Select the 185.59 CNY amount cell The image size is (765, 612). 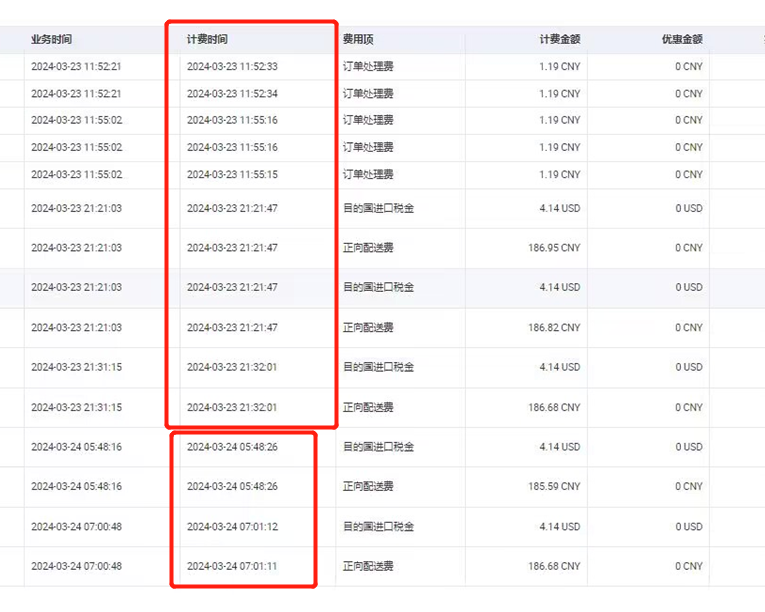(554, 487)
